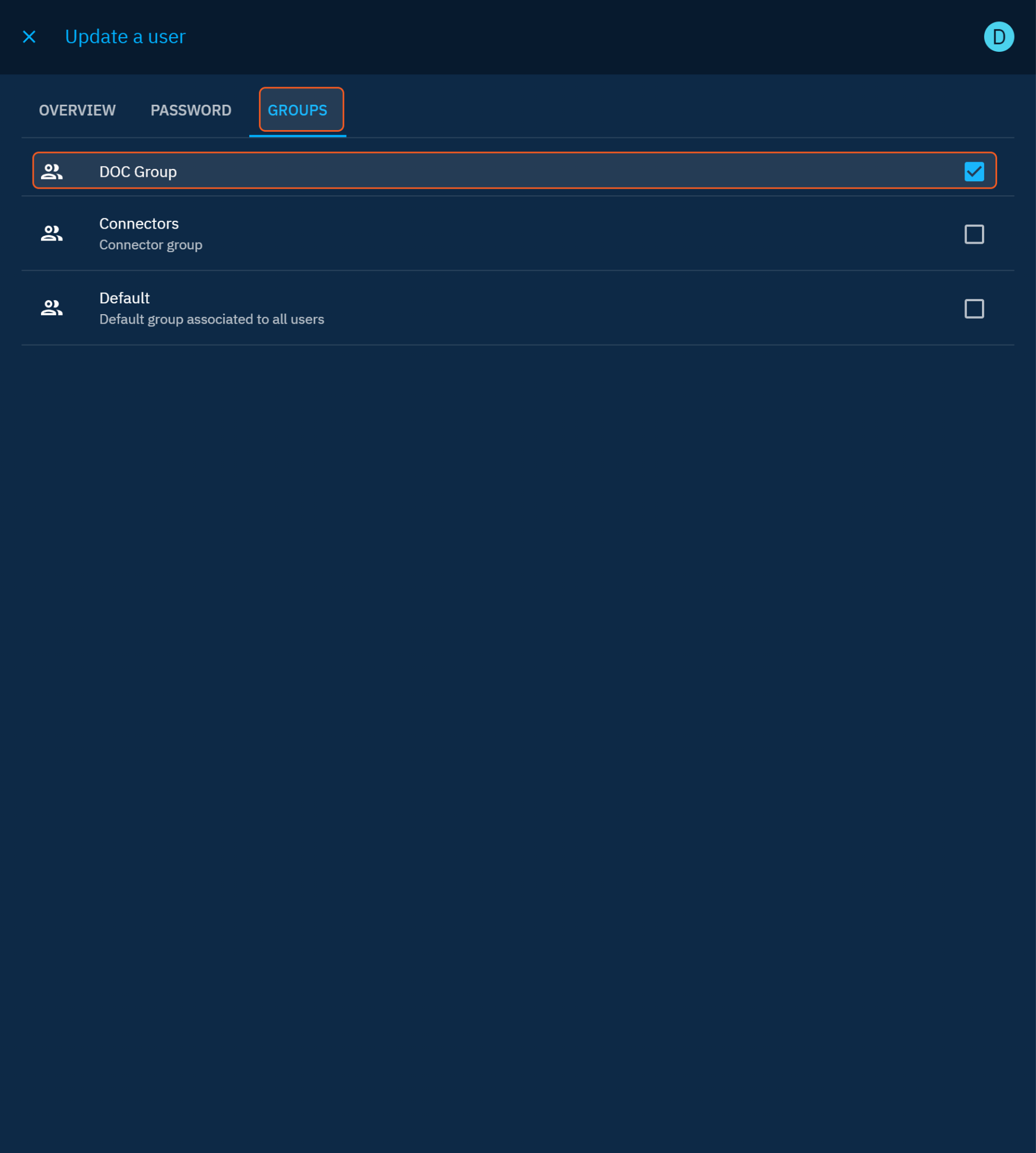The height and width of the screenshot is (1153, 1036).
Task: Tick the Default group checkbox
Action: point(974,309)
